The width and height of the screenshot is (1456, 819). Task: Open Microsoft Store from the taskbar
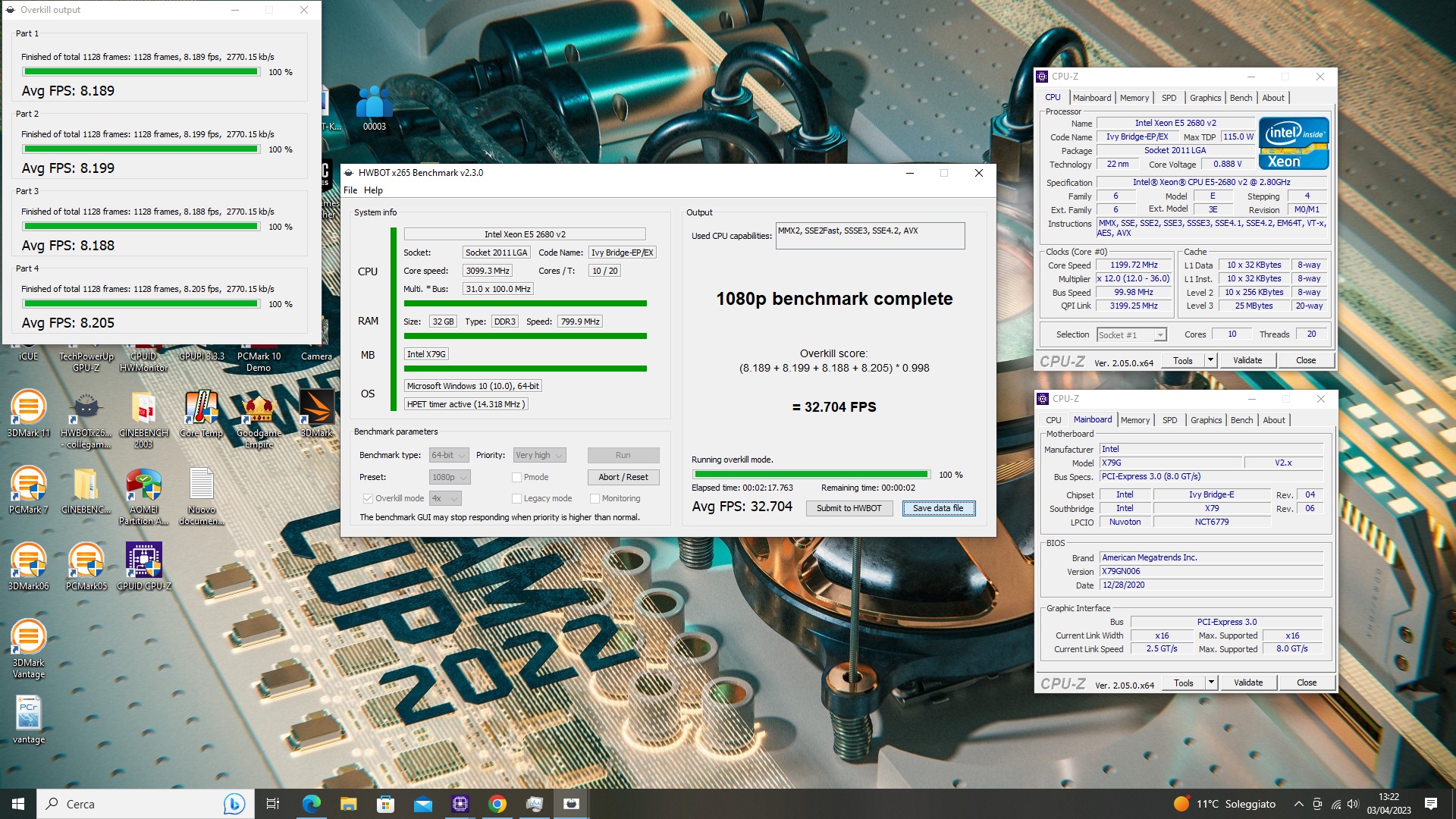click(386, 804)
